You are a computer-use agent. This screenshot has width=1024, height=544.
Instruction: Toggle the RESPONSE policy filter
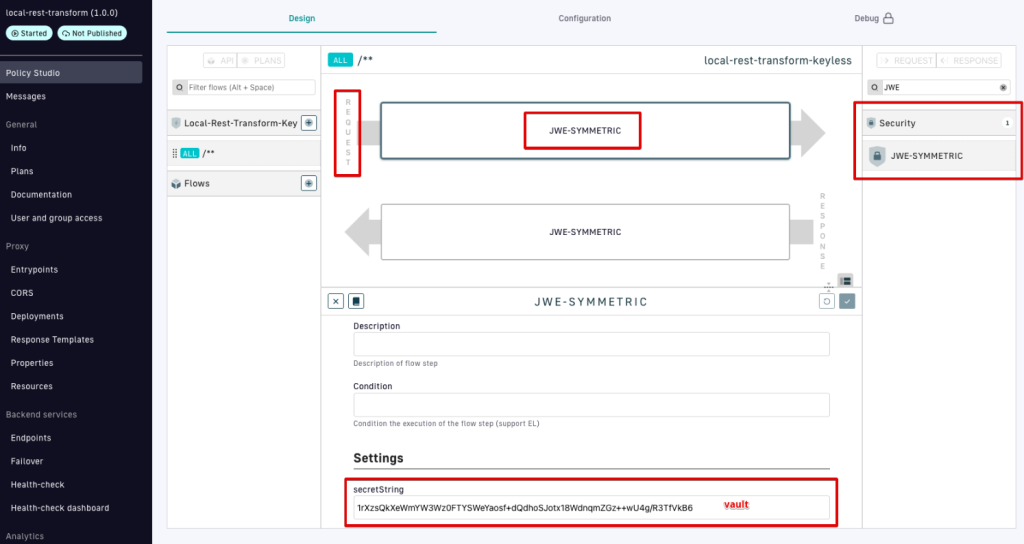[x=969, y=61]
